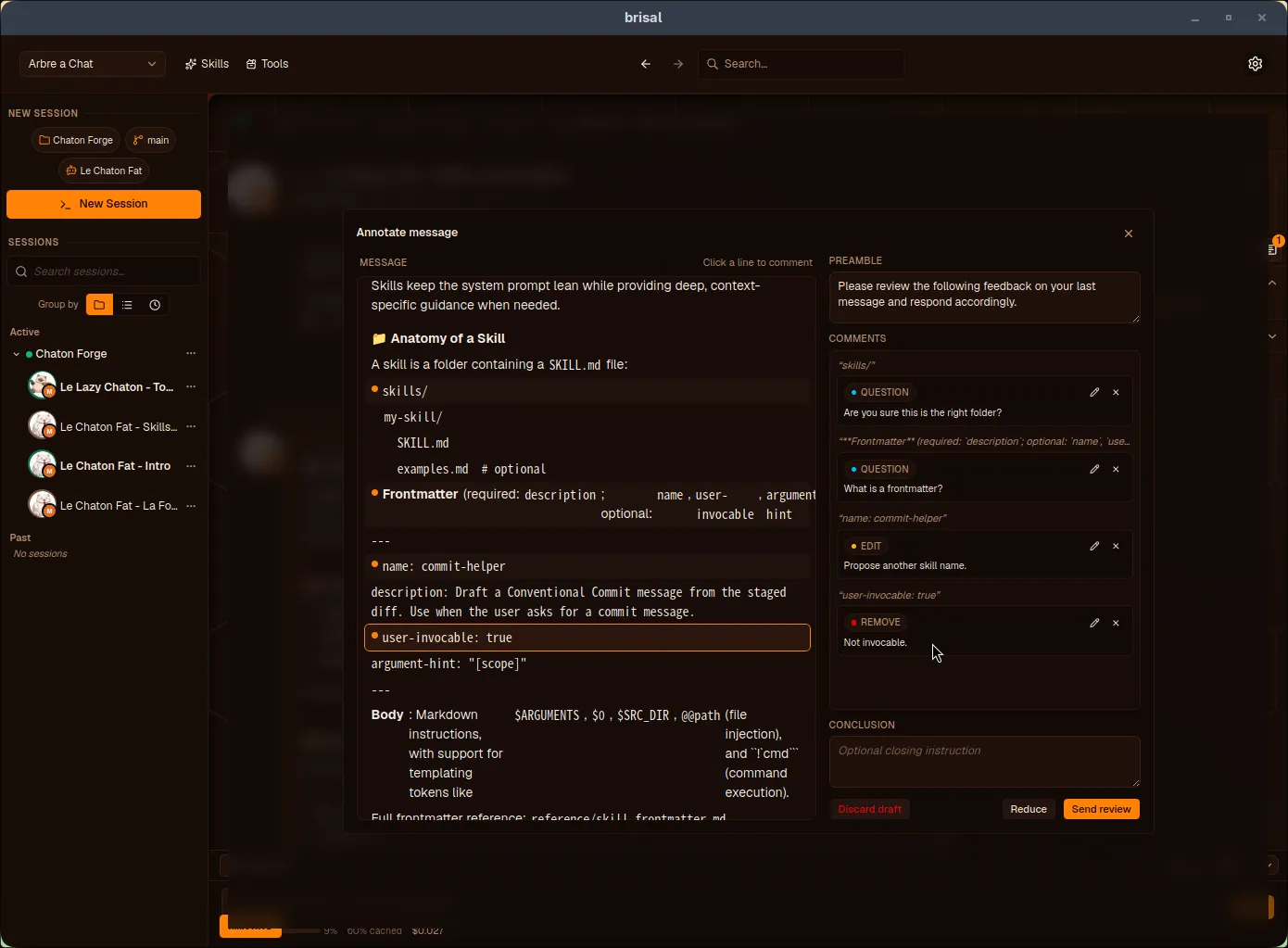Click the REMOVE tag on the comment
Screen dimensions: 1288x948
(x=876, y=623)
